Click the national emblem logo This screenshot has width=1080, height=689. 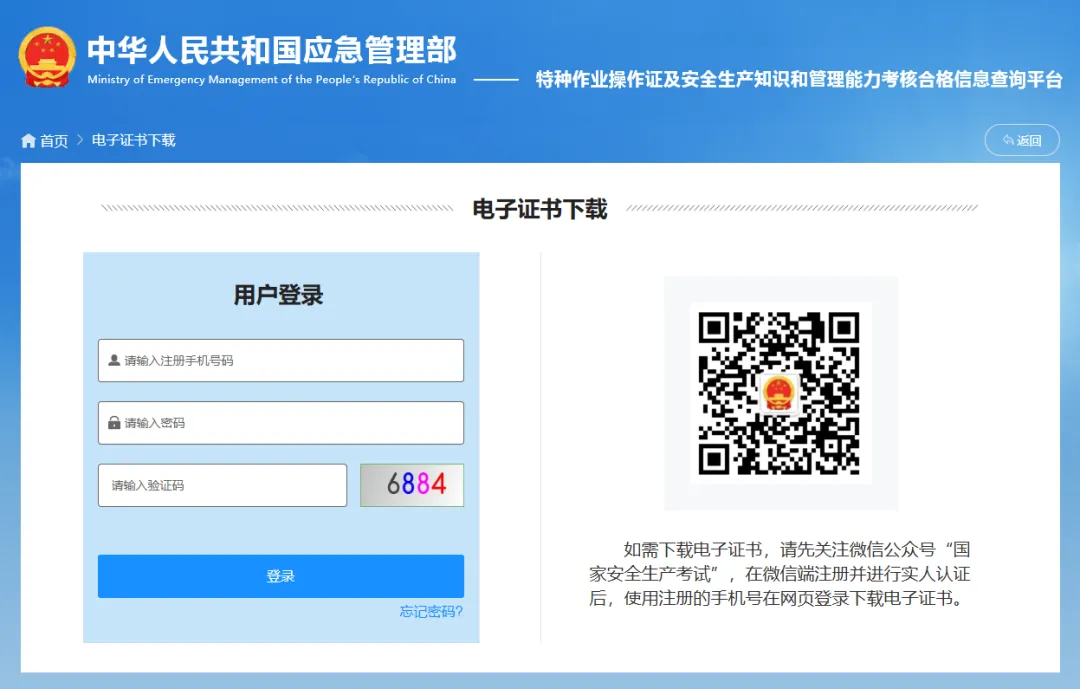[47, 57]
